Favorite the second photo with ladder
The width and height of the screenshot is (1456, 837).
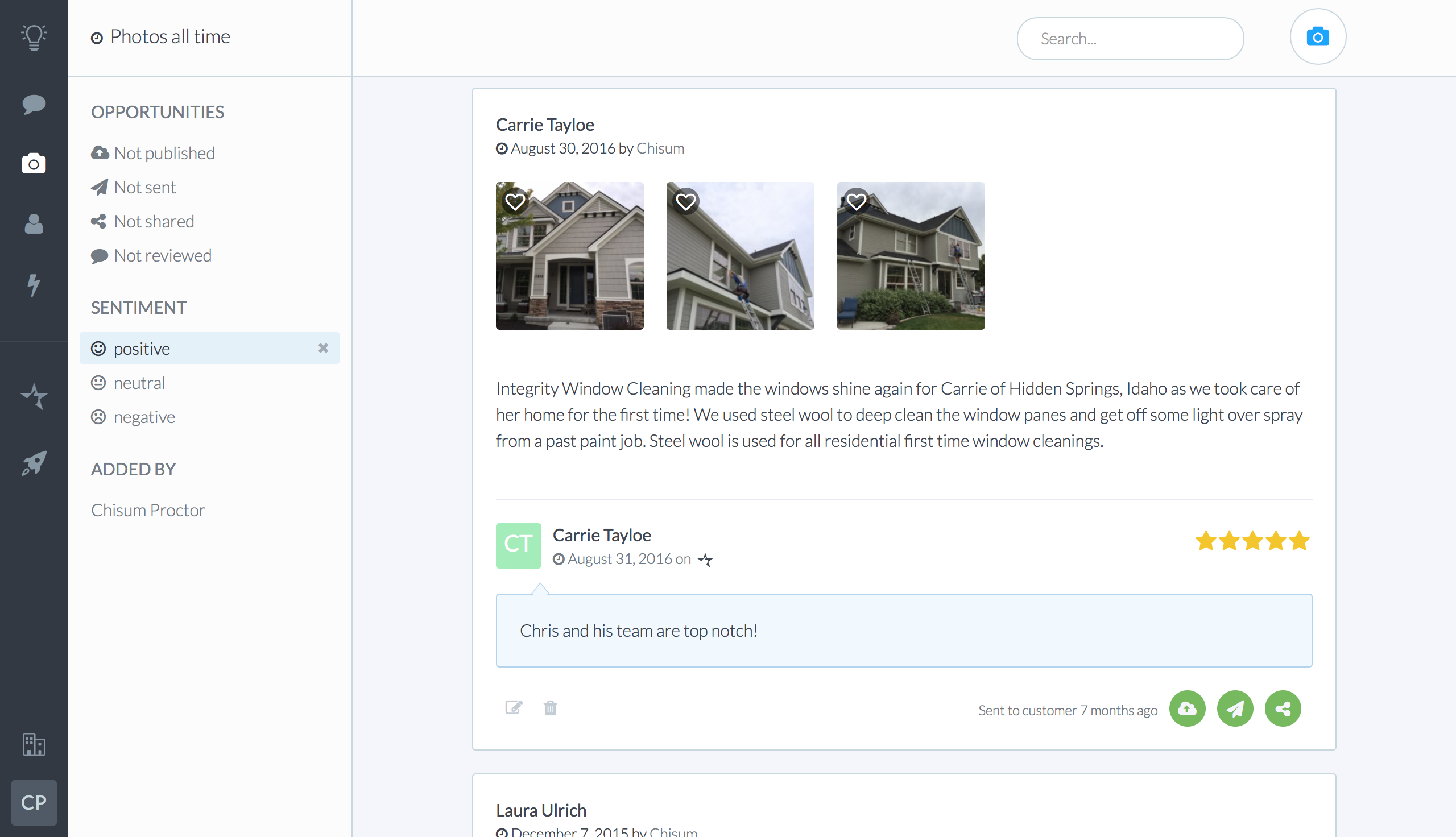click(x=685, y=202)
